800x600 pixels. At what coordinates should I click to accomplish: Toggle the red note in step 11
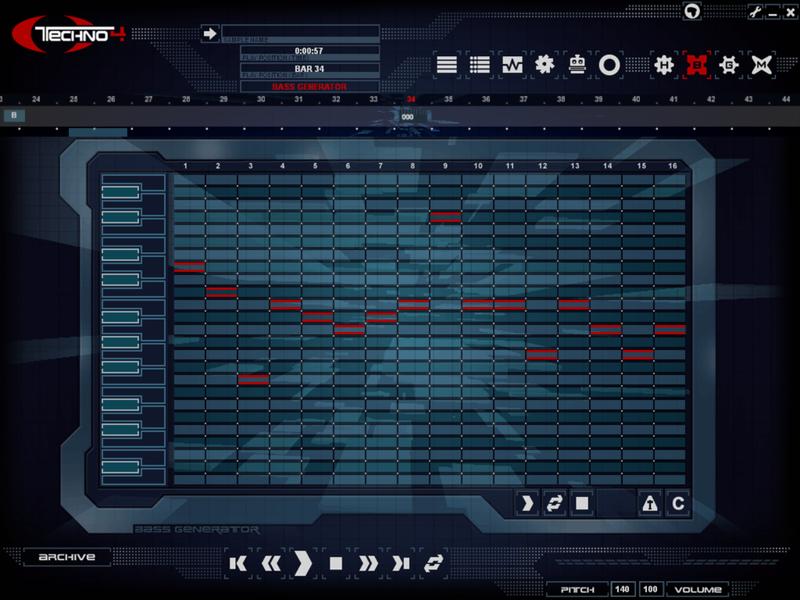(x=510, y=305)
